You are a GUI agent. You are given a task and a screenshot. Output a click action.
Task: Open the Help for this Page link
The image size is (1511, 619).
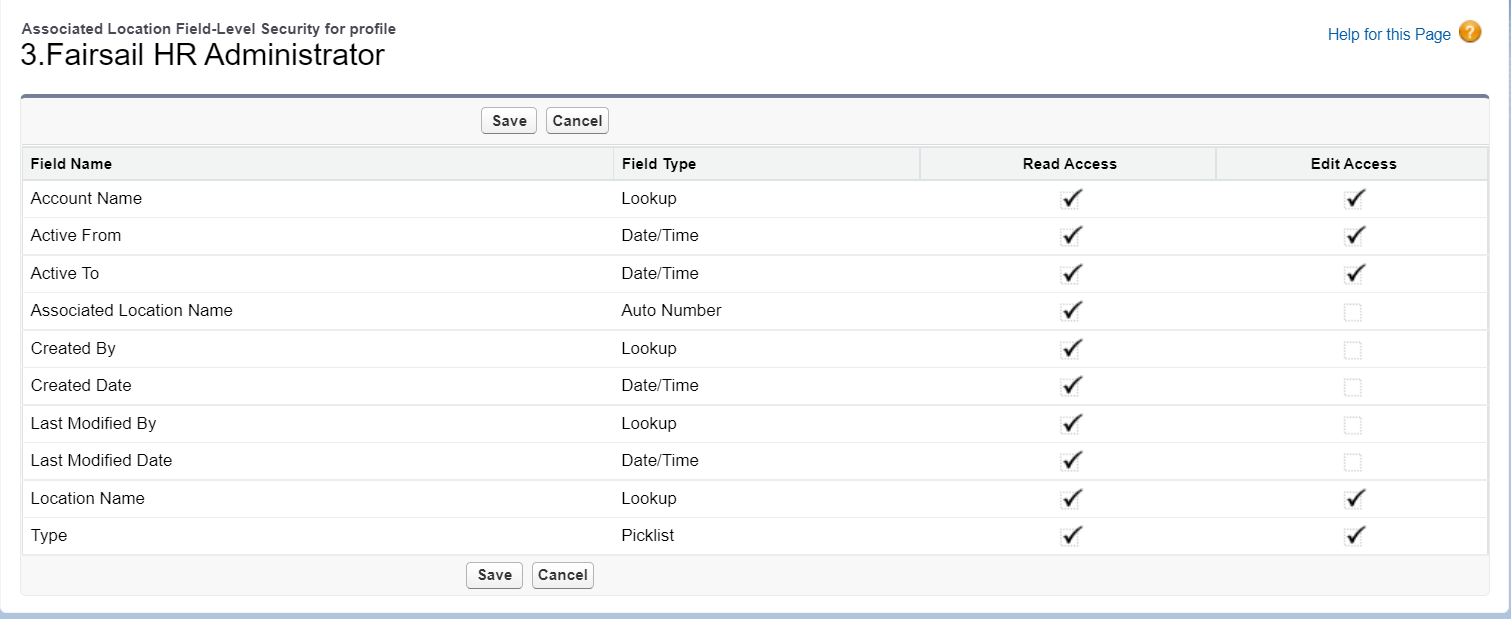point(1389,34)
